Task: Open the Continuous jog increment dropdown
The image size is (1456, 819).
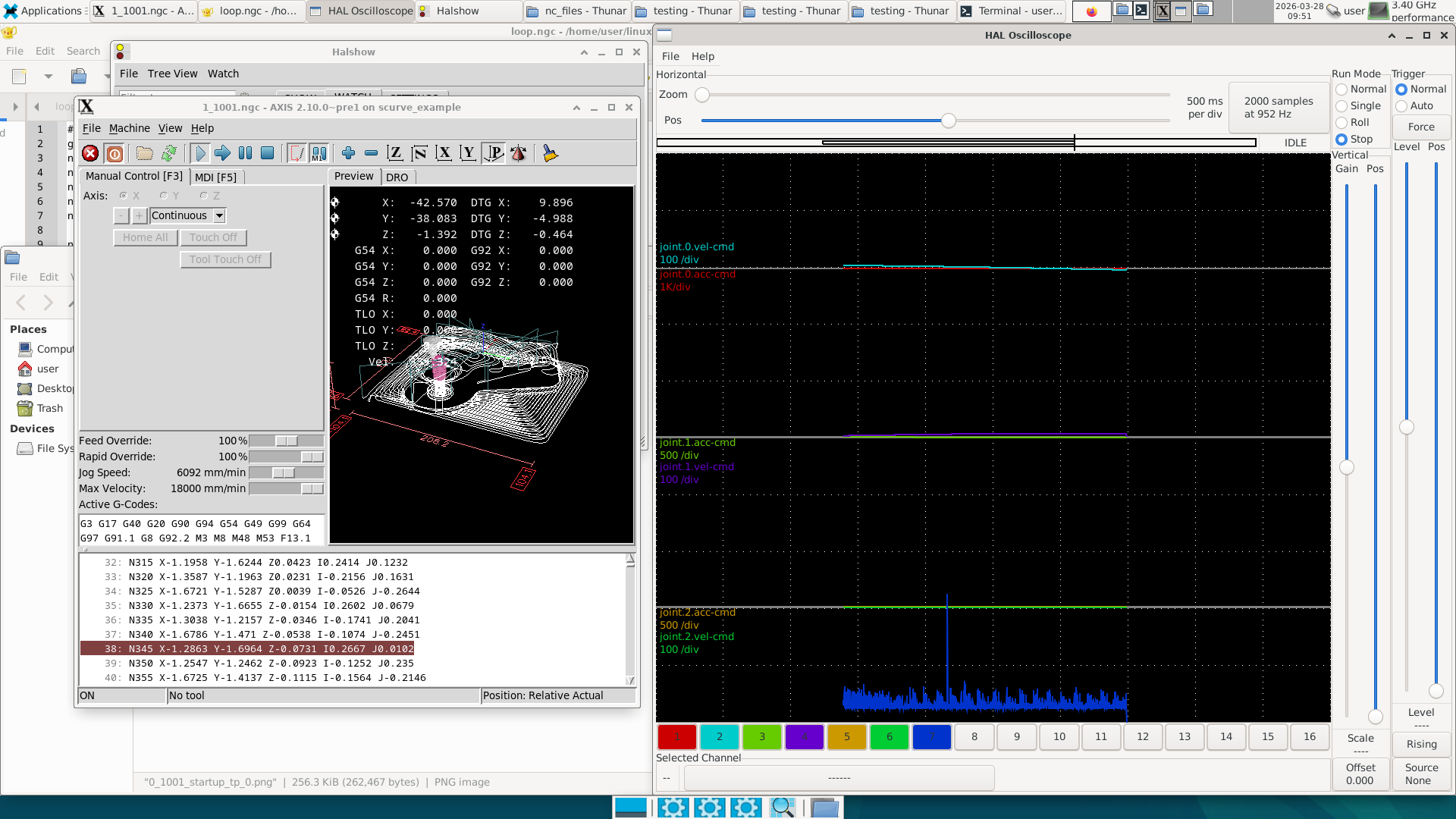Action: coord(219,216)
